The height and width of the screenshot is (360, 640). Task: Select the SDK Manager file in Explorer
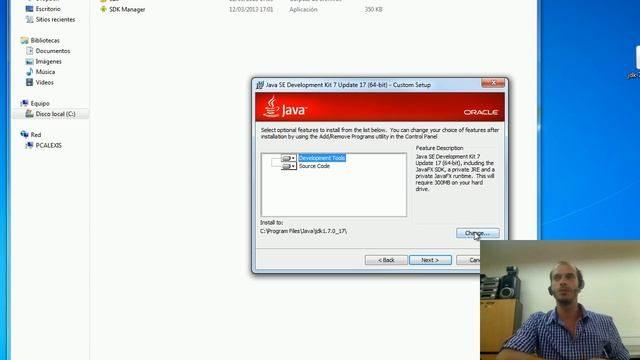(x=127, y=9)
